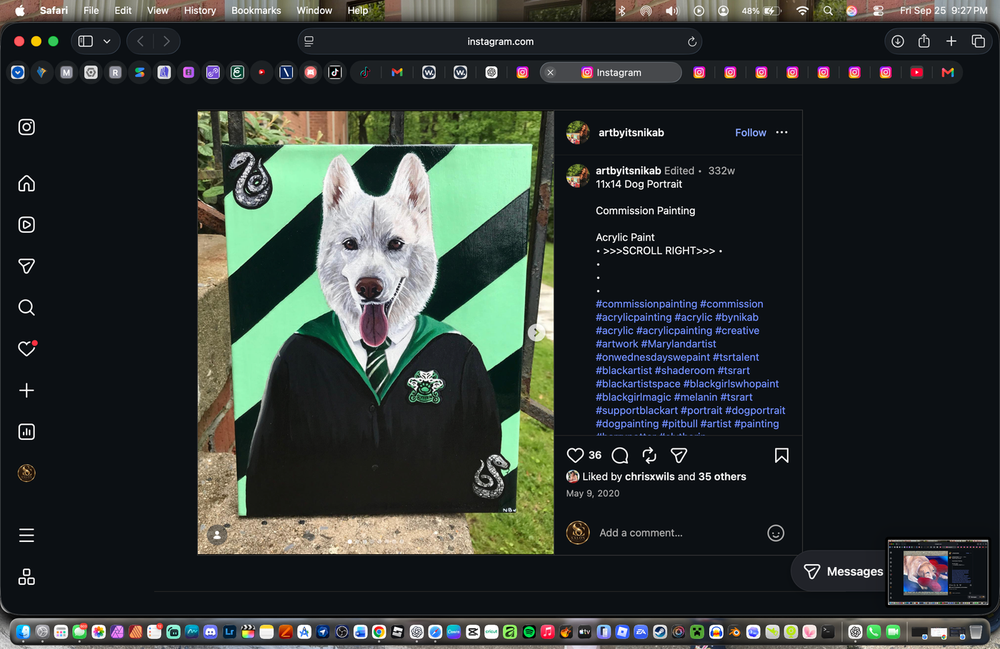The height and width of the screenshot is (649, 1000).
Task: Switch to the YouTube tab at right
Action: click(916, 73)
